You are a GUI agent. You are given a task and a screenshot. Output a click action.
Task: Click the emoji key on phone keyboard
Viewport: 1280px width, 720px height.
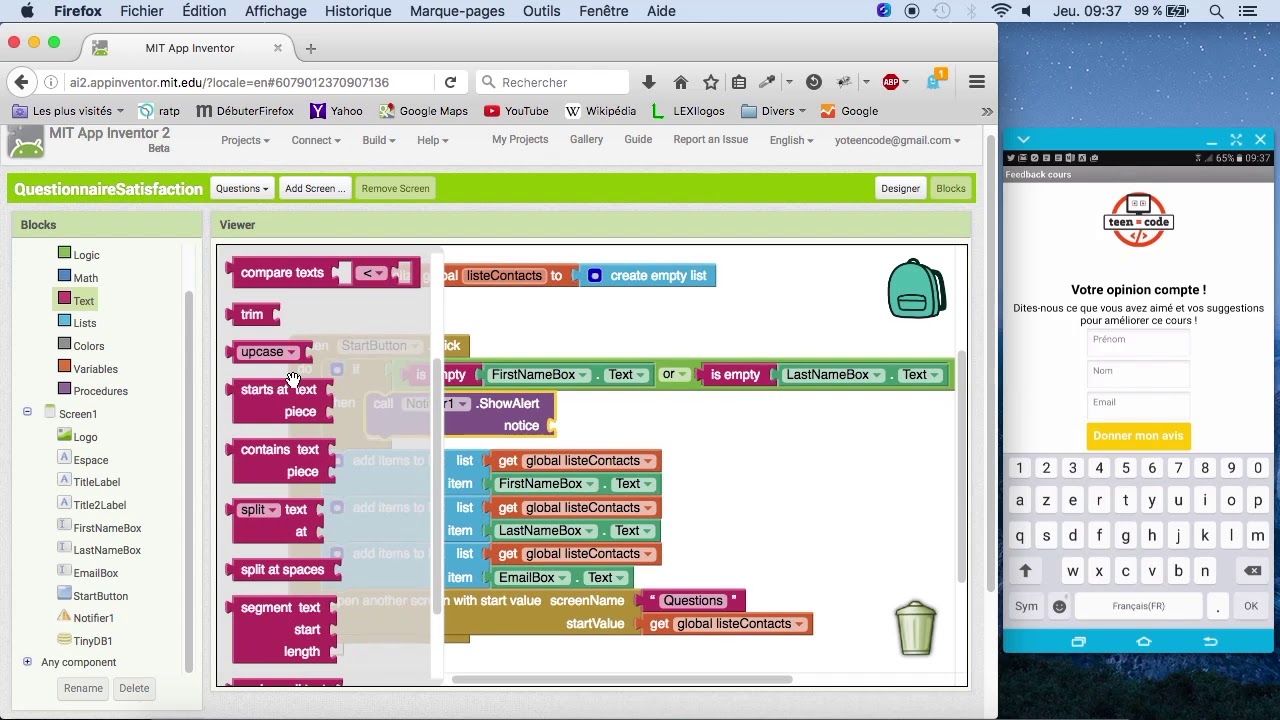[1060, 606]
